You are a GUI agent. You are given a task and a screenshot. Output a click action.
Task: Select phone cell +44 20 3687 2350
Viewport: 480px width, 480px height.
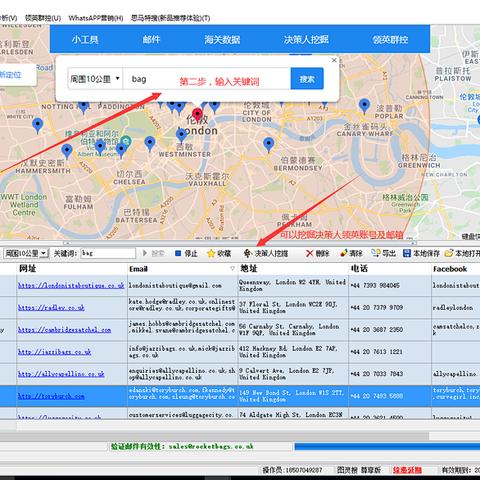390,329
